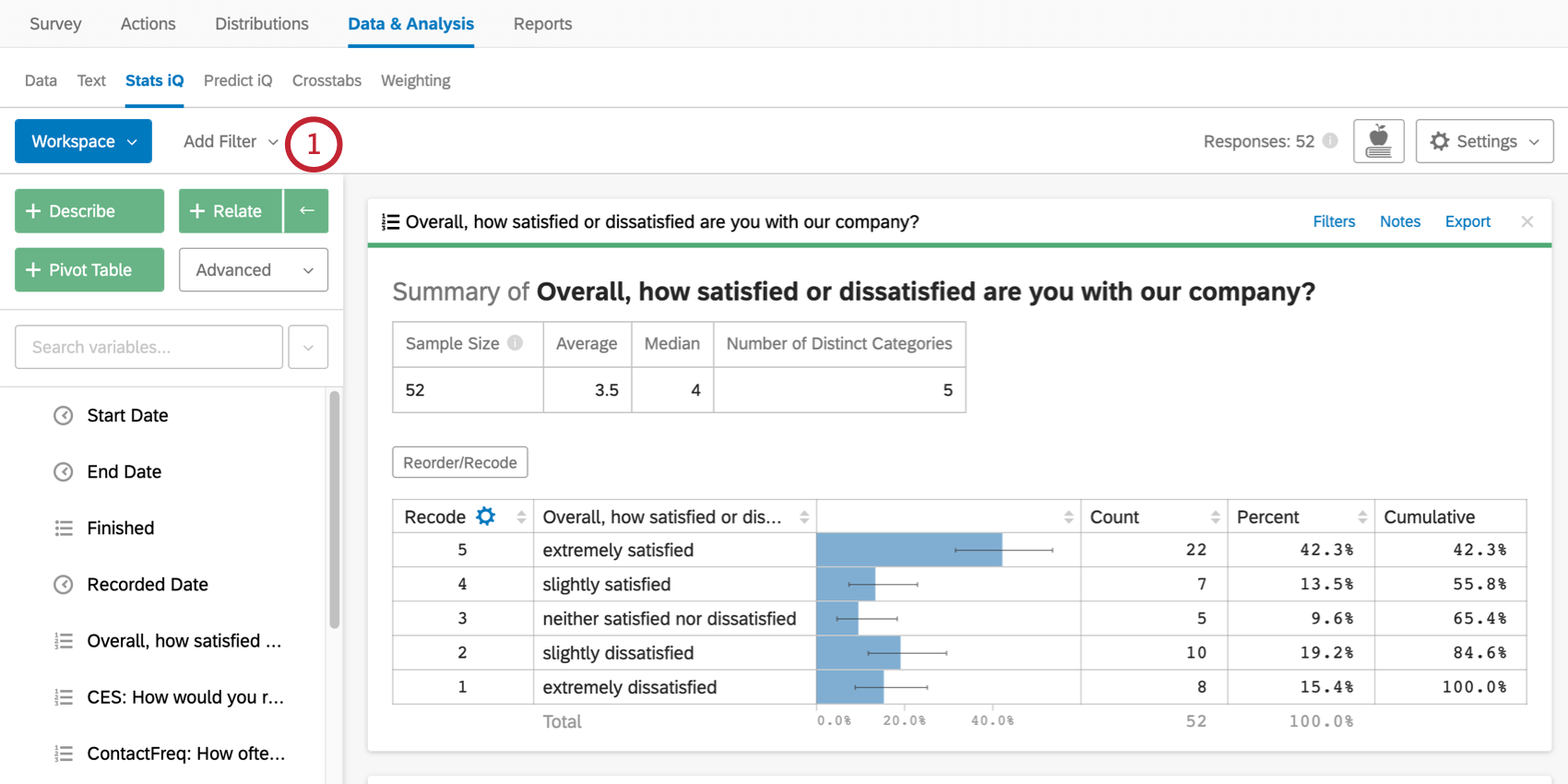Close the satisfaction summary card
The image size is (1568, 784).
[x=1527, y=221]
